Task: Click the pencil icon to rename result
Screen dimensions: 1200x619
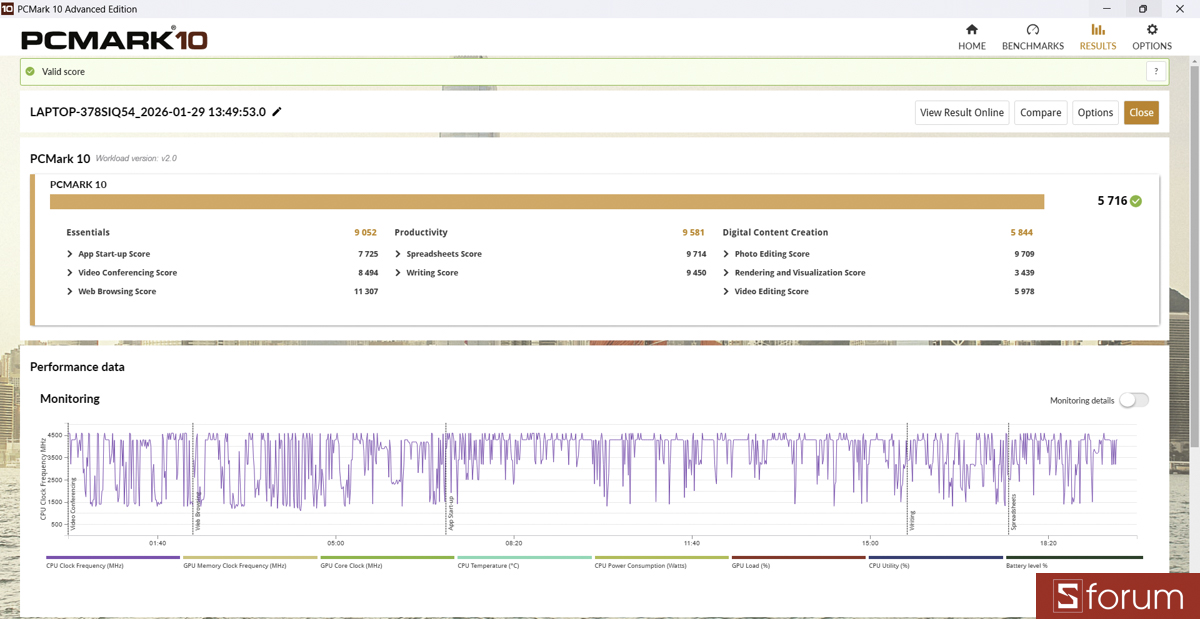Action: 277,112
